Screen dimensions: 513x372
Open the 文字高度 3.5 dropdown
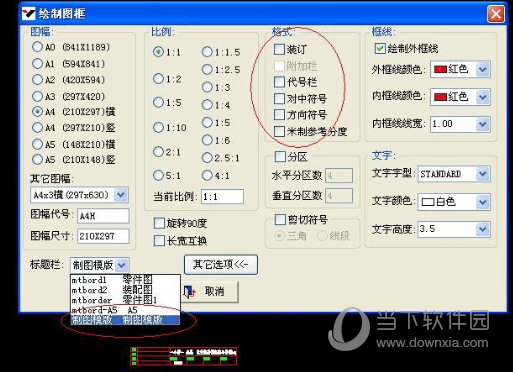(483, 229)
